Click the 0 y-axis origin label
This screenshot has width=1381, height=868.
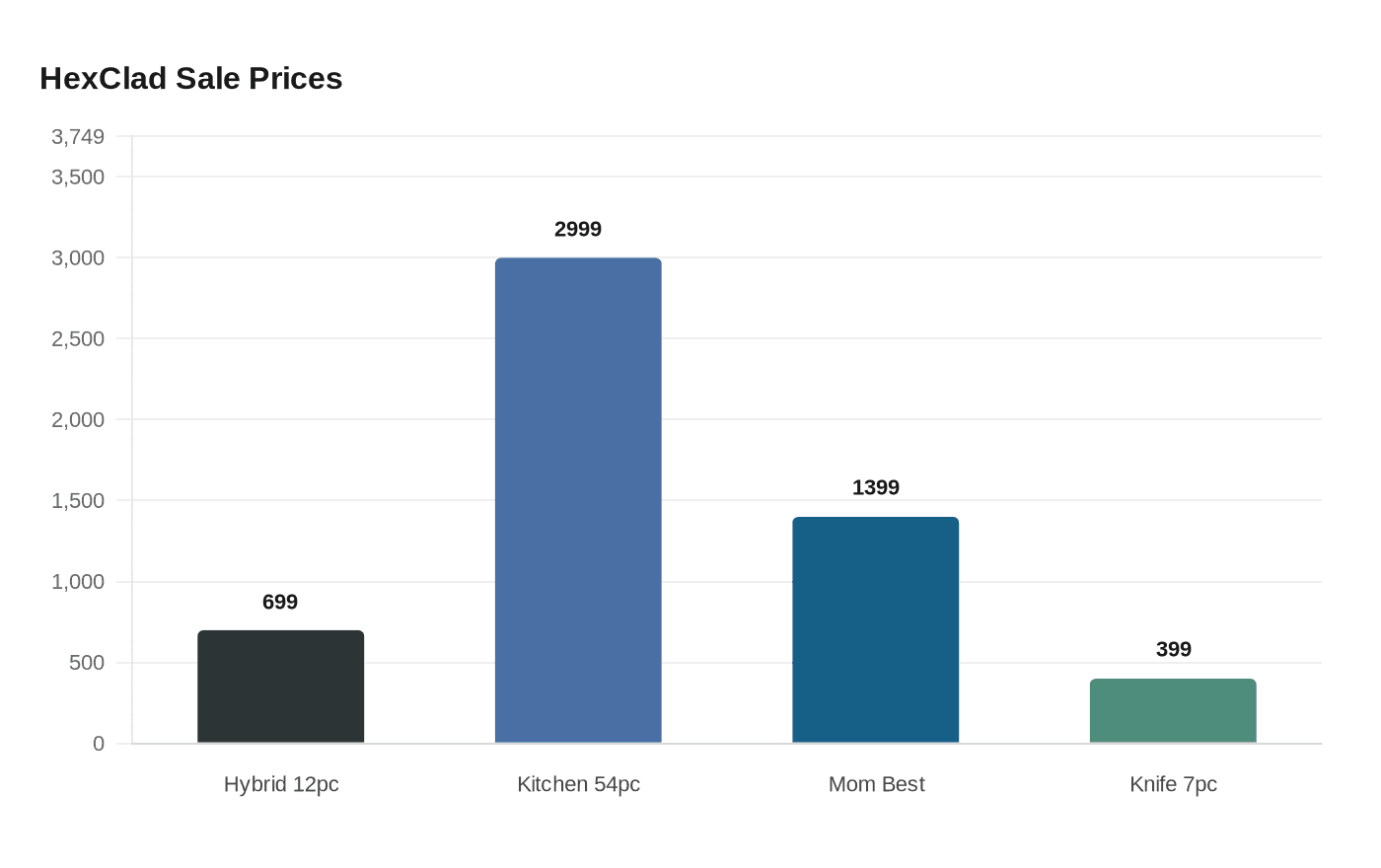pos(99,744)
